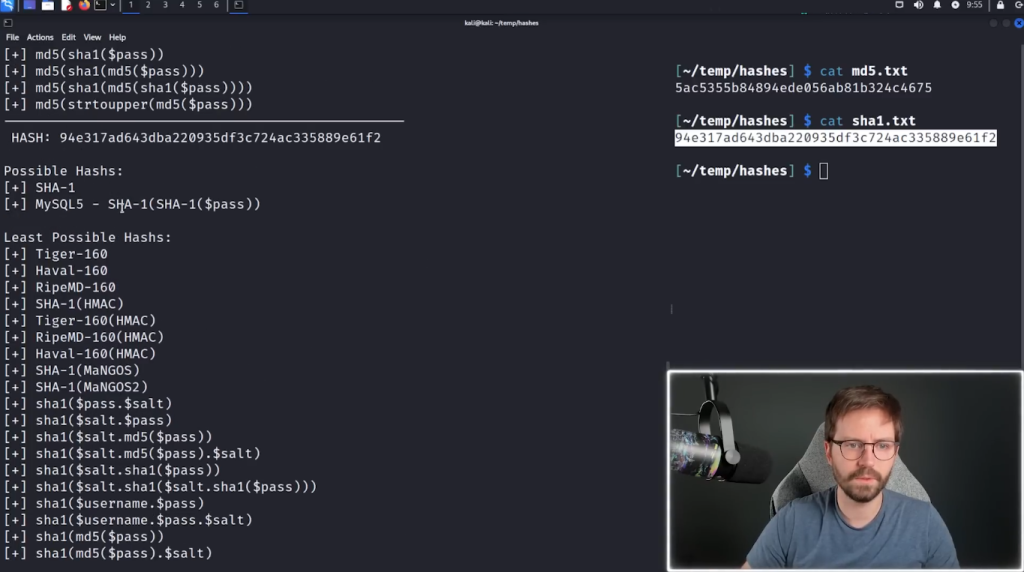Click the RipeMD-160 line
Viewport: 1024px width, 572px height.
(x=59, y=287)
